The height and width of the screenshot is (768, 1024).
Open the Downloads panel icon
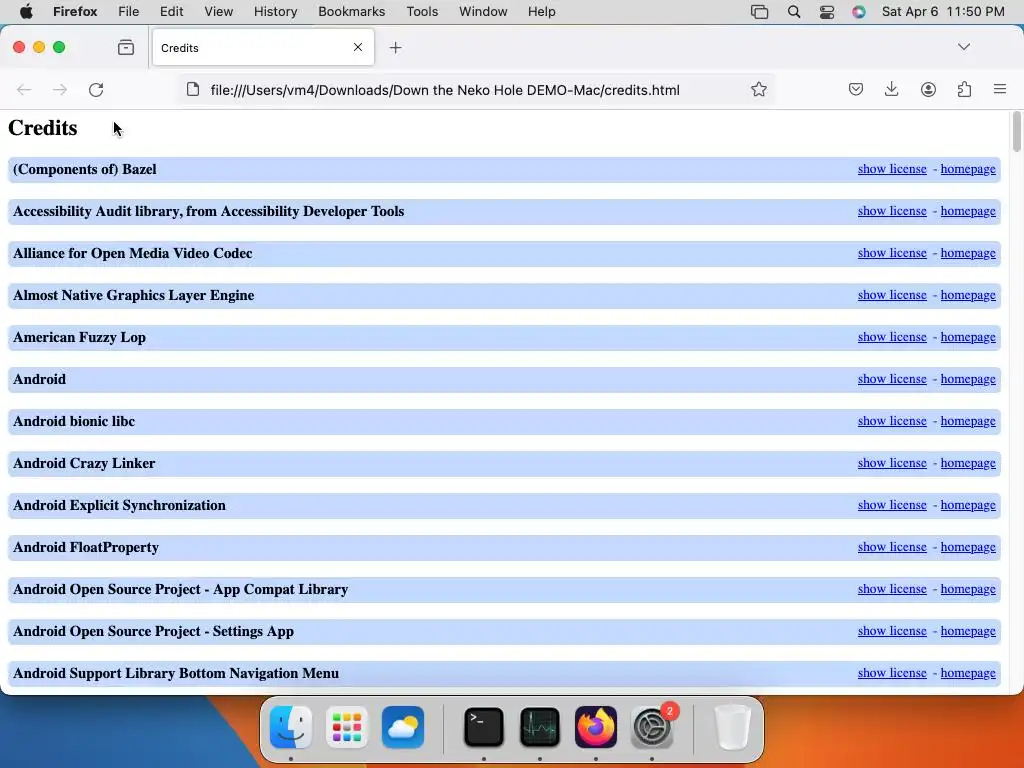coord(891,89)
